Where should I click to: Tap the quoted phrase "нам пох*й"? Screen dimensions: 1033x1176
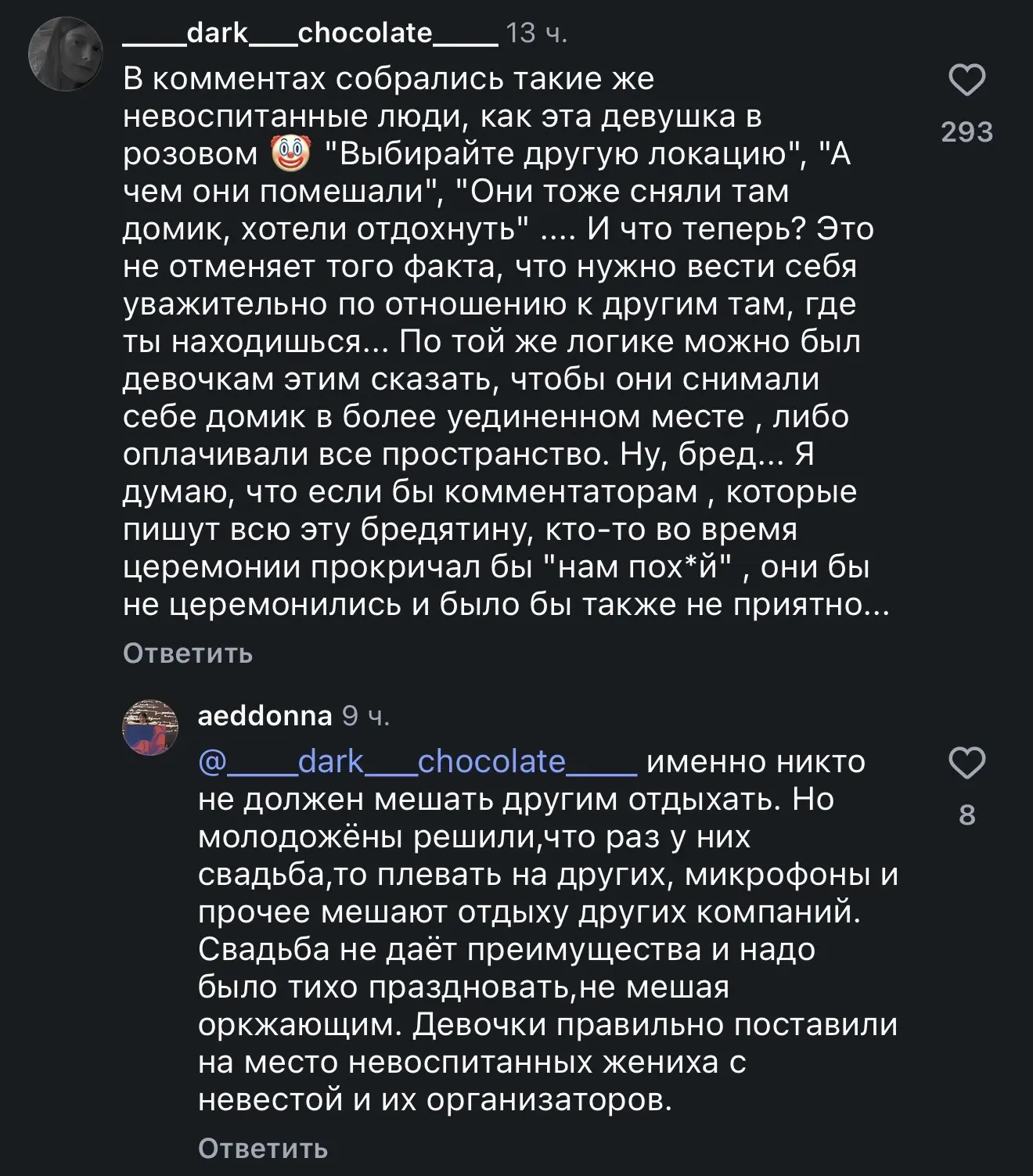coord(635,567)
